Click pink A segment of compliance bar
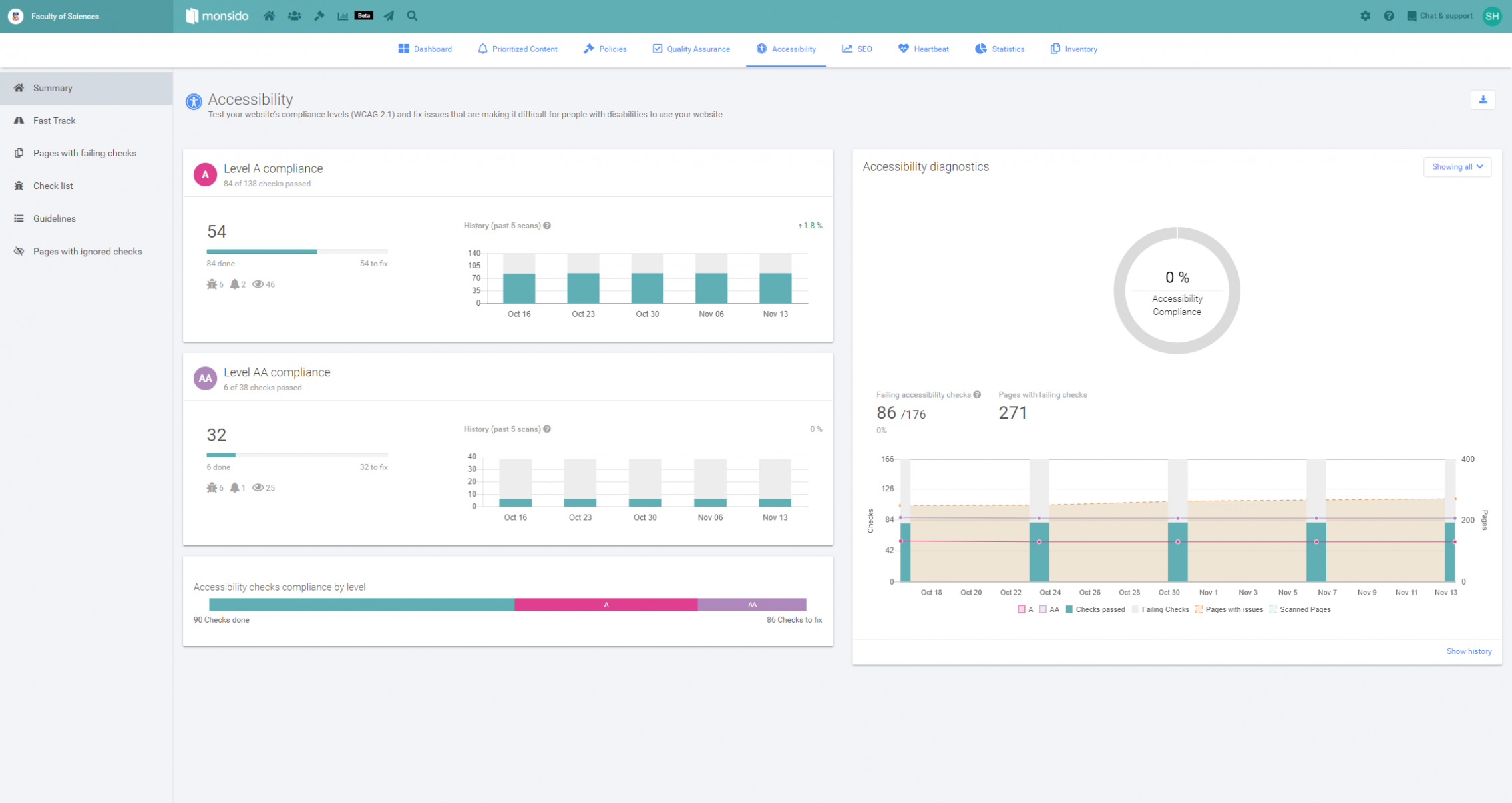This screenshot has height=803, width=1512. [x=606, y=605]
